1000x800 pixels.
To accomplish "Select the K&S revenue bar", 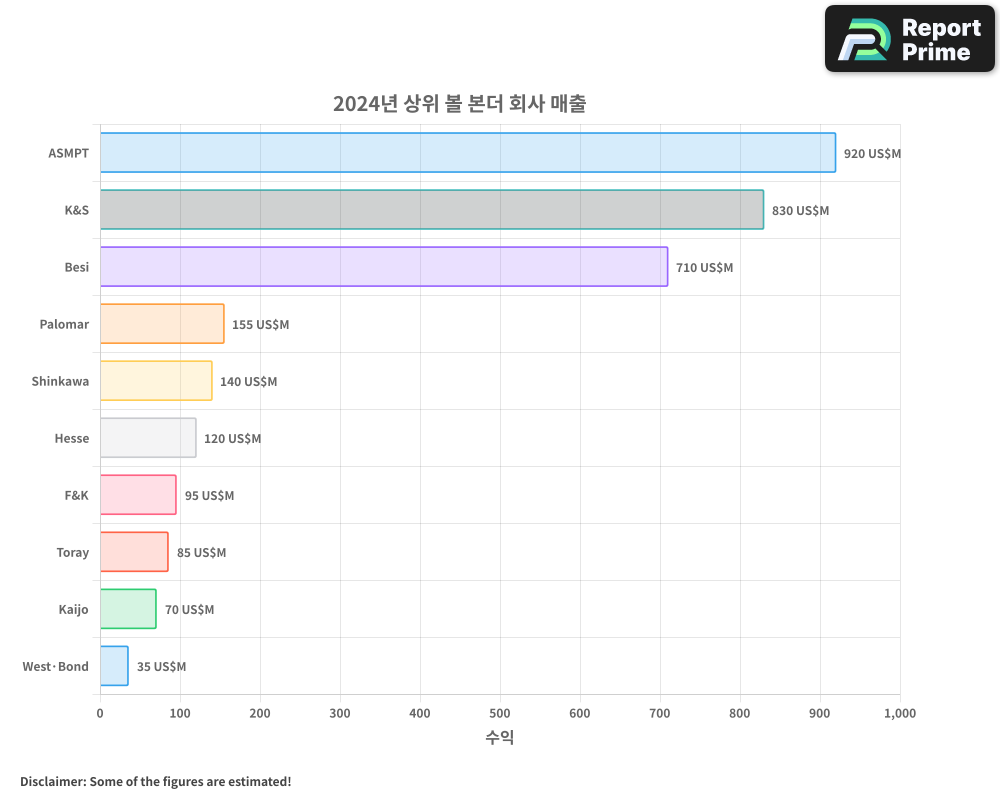I will tap(430, 210).
